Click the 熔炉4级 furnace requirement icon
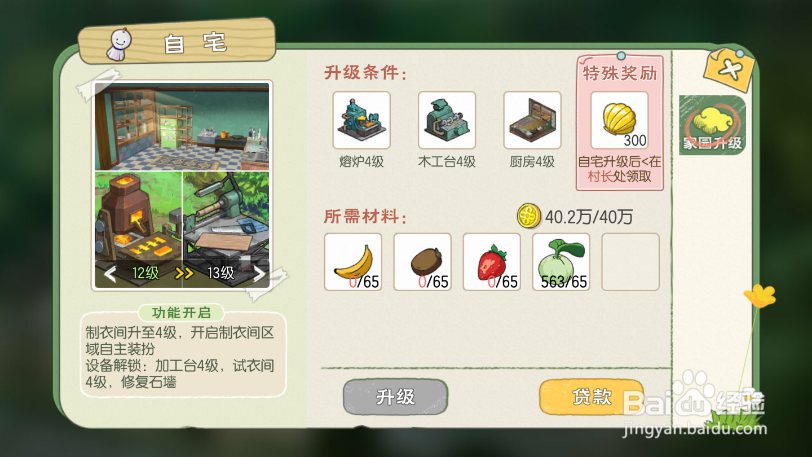 click(x=361, y=120)
